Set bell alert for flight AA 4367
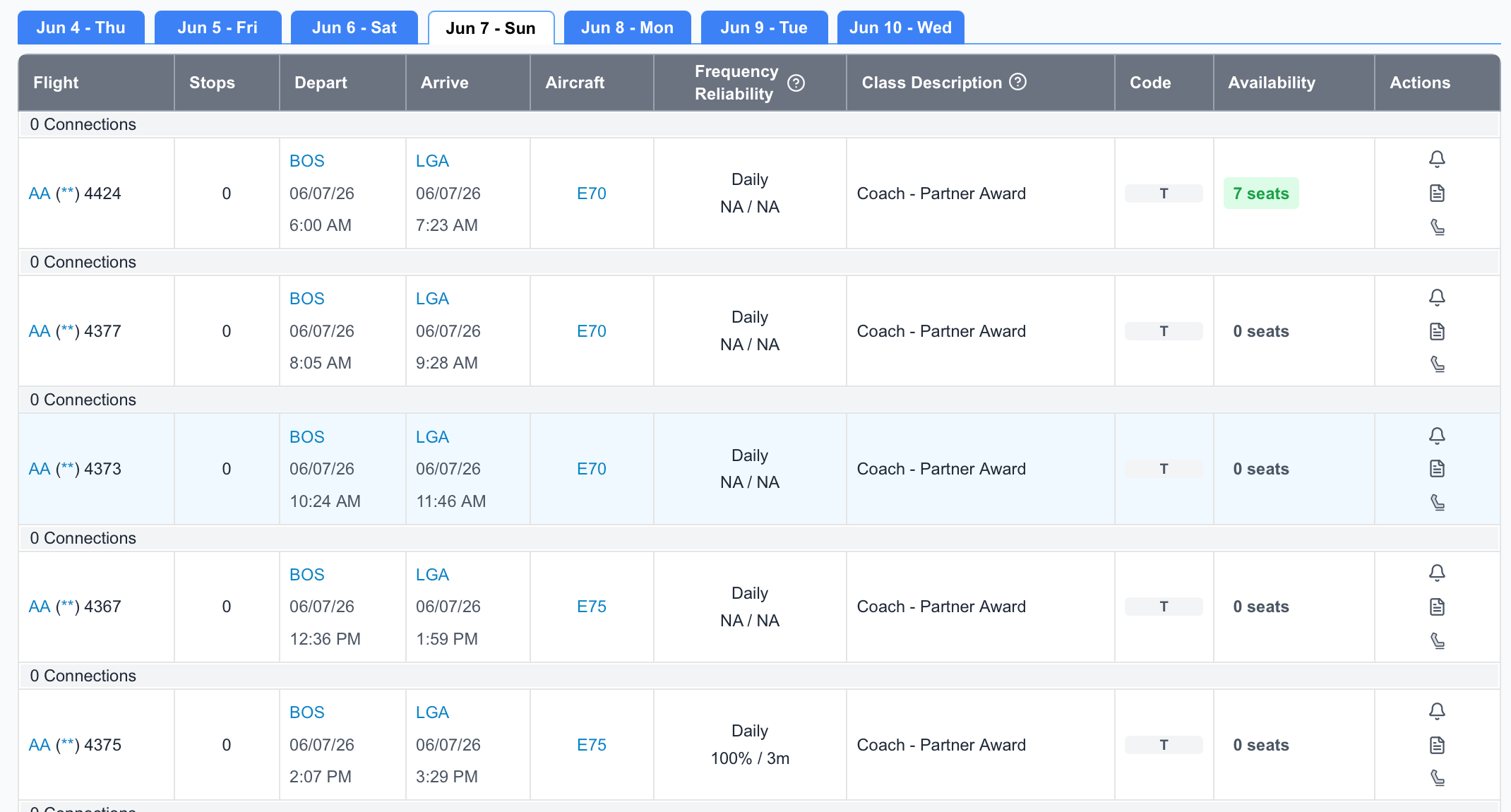 tap(1437, 573)
